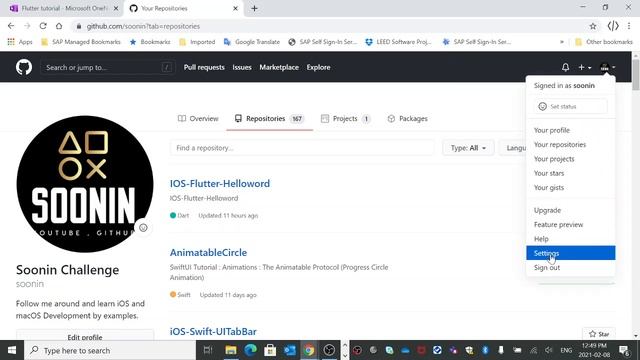Image resolution: width=640 pixels, height=360 pixels.
Task: Open Google Translate bookmark
Action: point(251,42)
